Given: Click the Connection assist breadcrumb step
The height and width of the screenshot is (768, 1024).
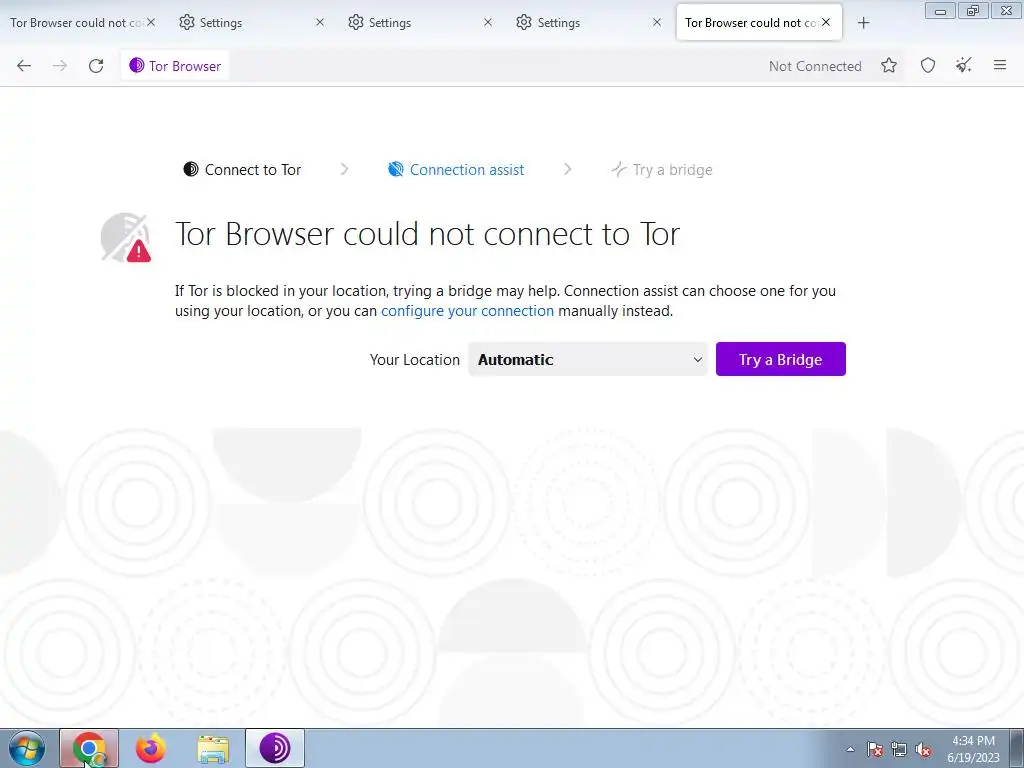Looking at the screenshot, I should pos(456,170).
